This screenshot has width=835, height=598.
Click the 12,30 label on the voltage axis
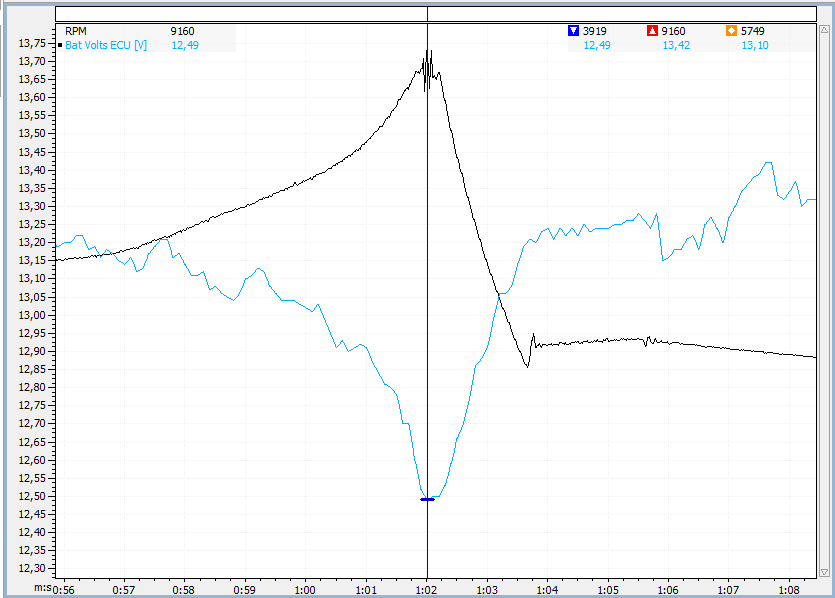32,569
